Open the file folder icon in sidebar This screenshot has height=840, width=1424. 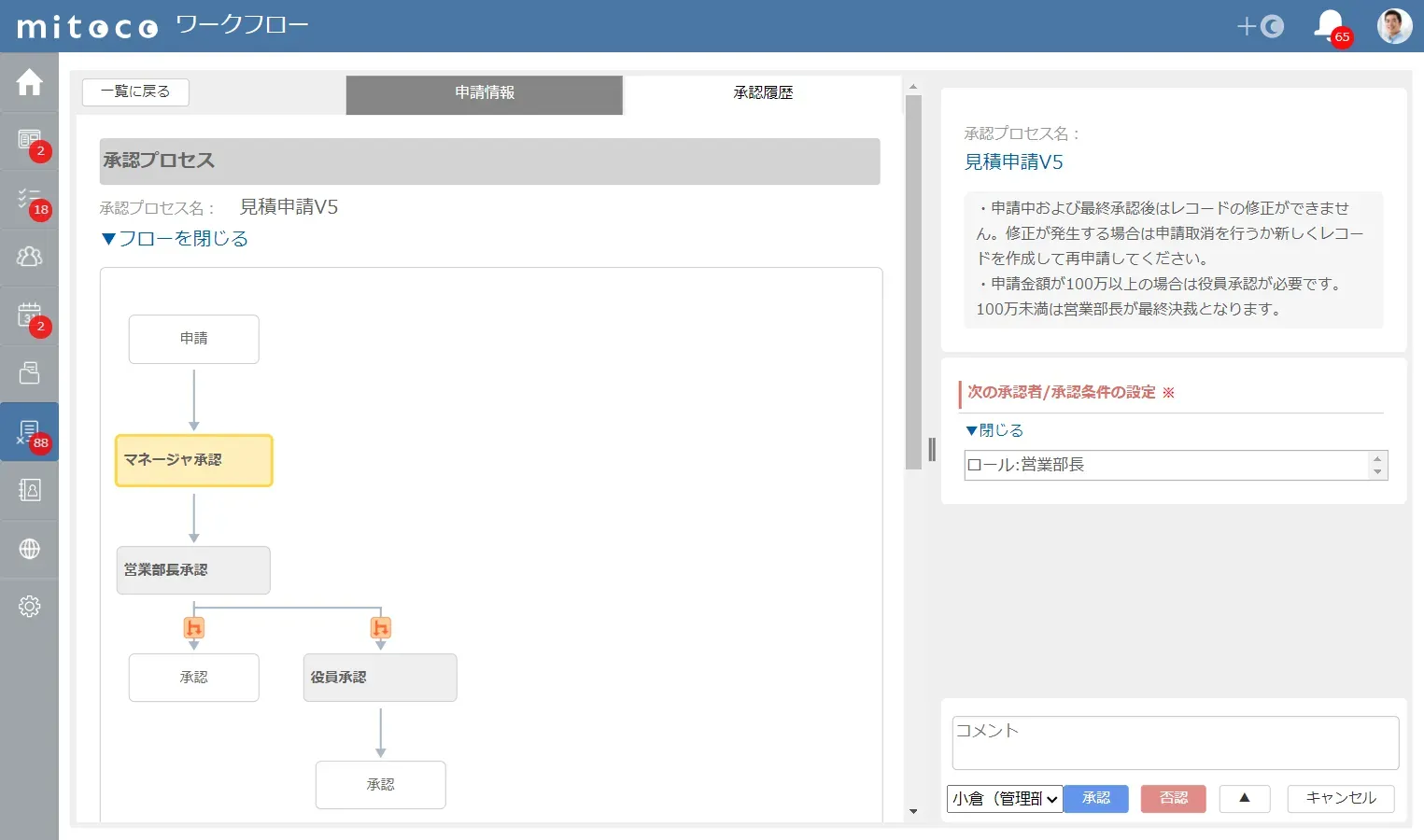click(29, 373)
